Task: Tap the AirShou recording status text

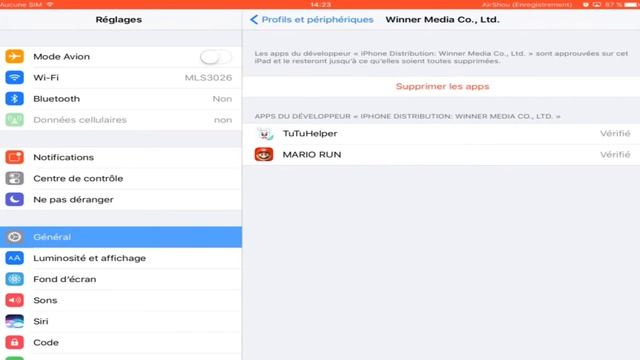Action: [x=527, y=4]
